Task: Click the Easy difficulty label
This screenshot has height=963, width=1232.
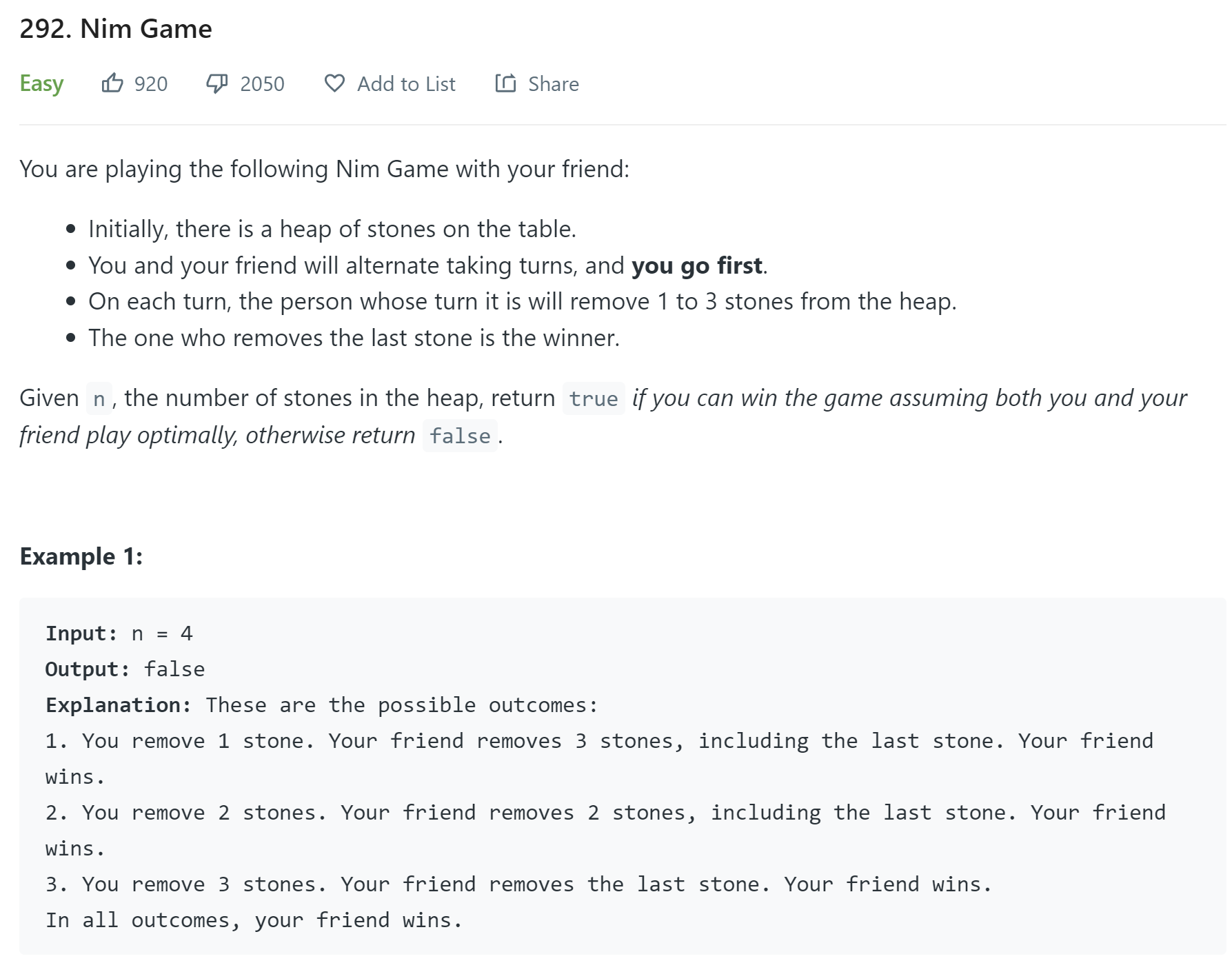Action: (x=41, y=83)
